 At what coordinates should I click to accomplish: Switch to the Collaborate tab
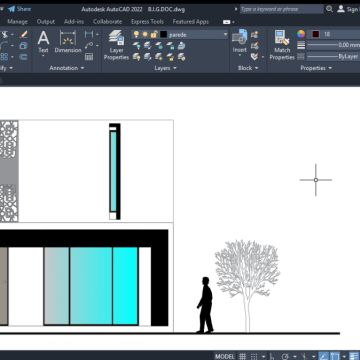[x=107, y=22]
